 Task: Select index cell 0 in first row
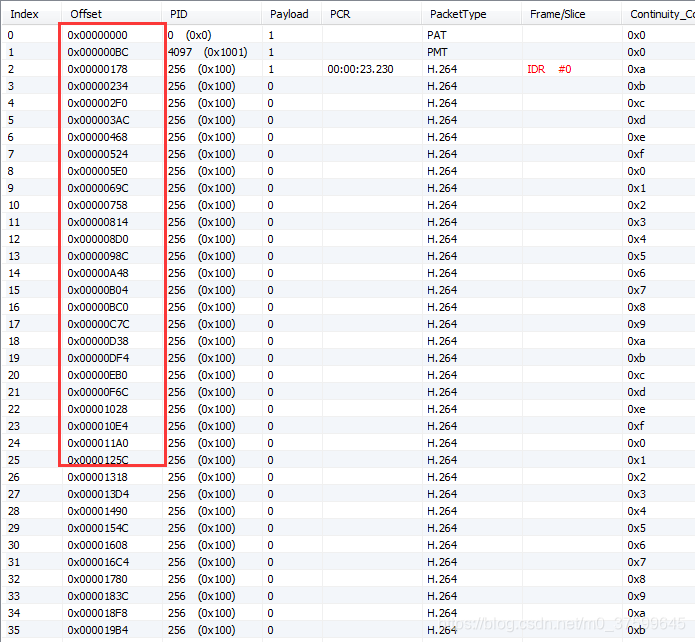coord(11,35)
